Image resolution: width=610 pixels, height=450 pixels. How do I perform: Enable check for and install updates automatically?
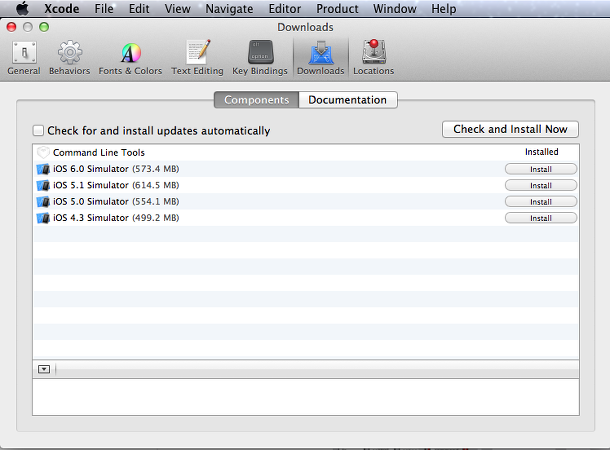tap(38, 130)
